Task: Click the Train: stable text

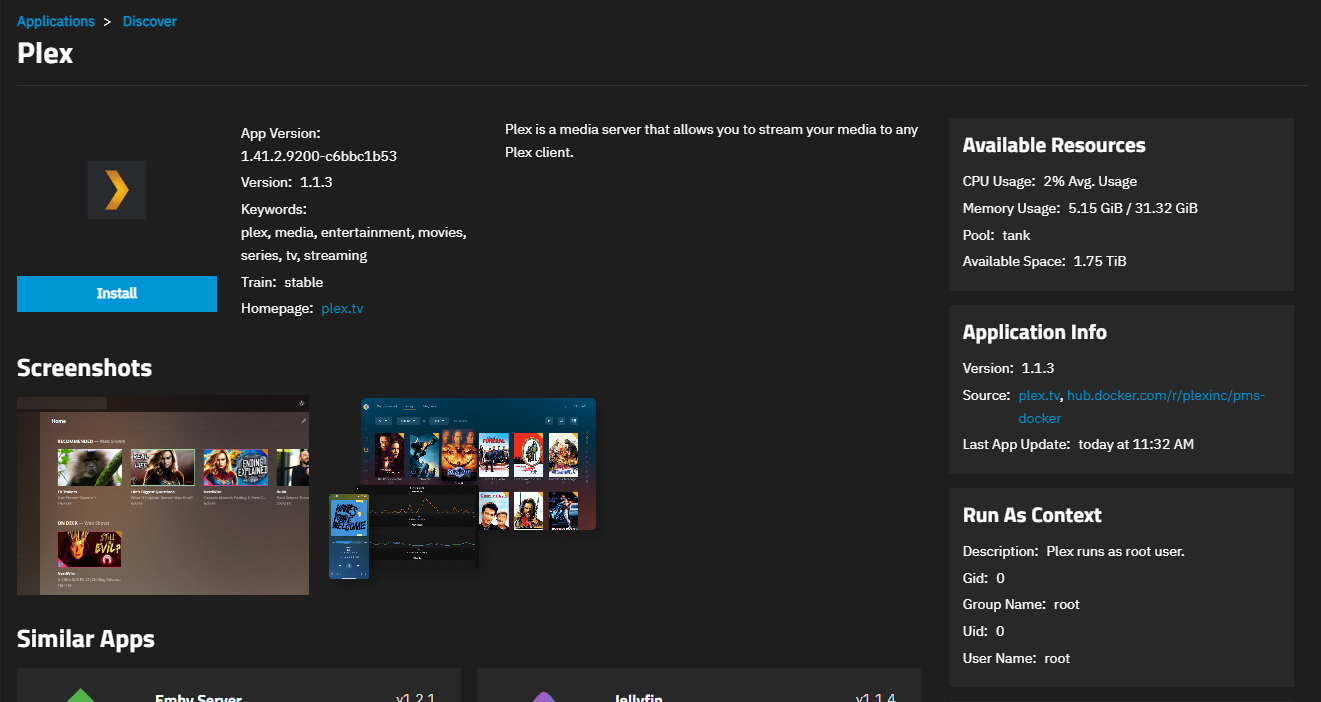Action: click(282, 282)
